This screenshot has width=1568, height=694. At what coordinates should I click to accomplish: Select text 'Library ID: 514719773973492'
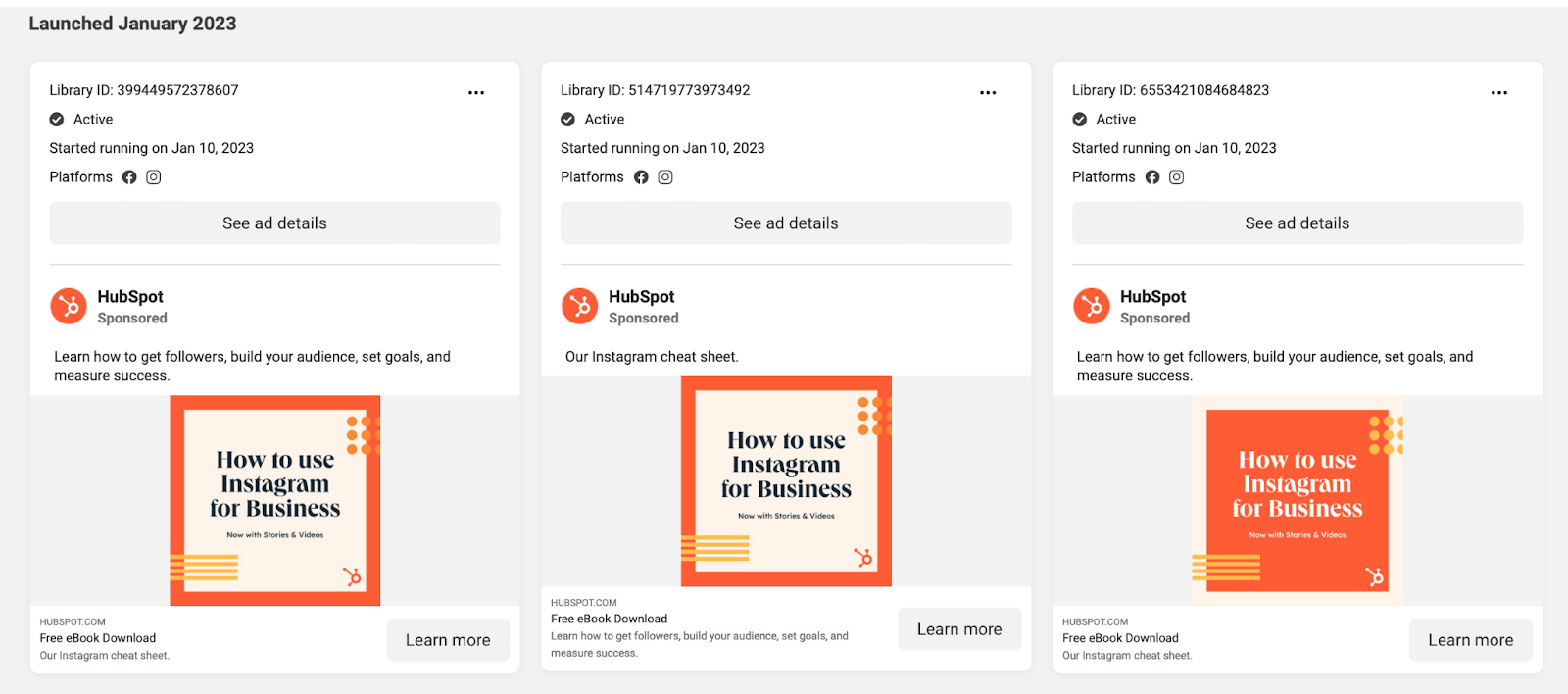click(656, 90)
